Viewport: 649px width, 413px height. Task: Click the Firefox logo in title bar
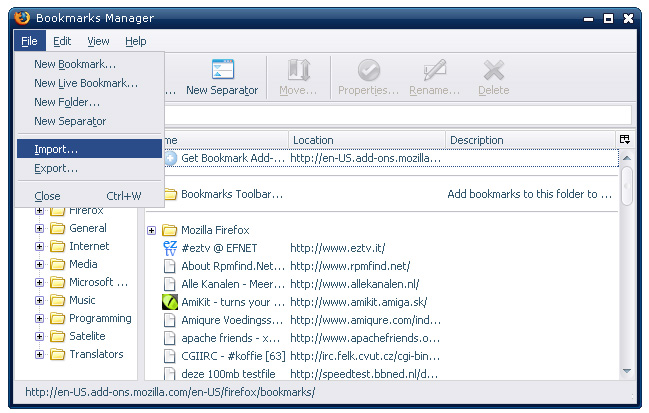pos(22,18)
